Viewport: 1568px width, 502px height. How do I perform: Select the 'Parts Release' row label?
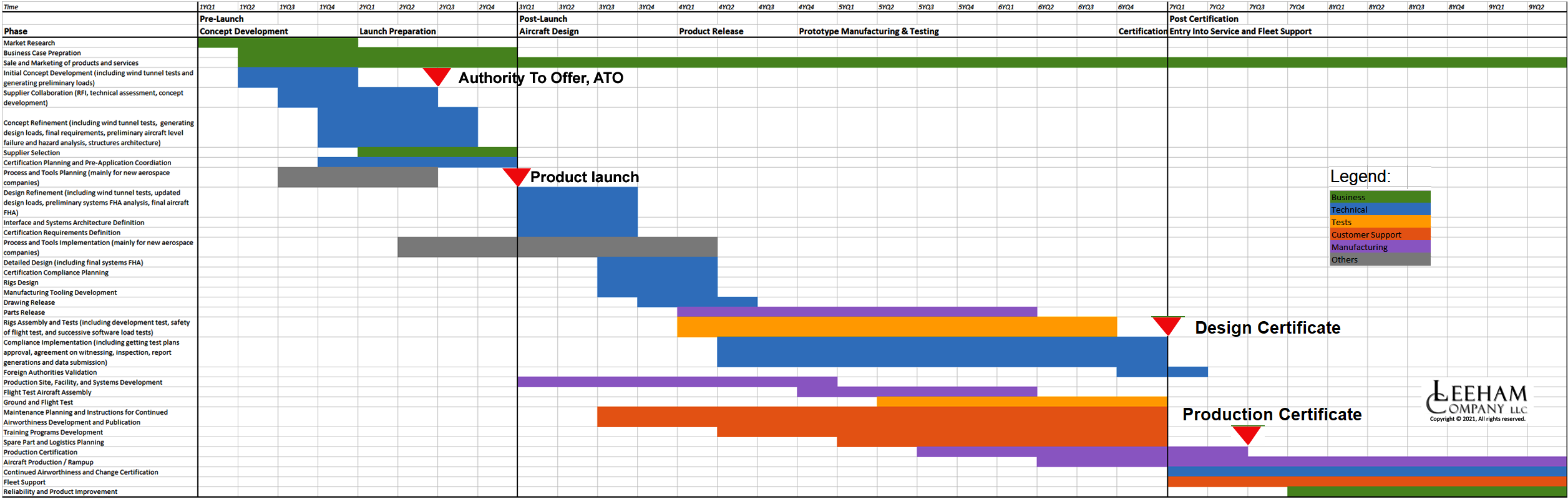click(24, 312)
